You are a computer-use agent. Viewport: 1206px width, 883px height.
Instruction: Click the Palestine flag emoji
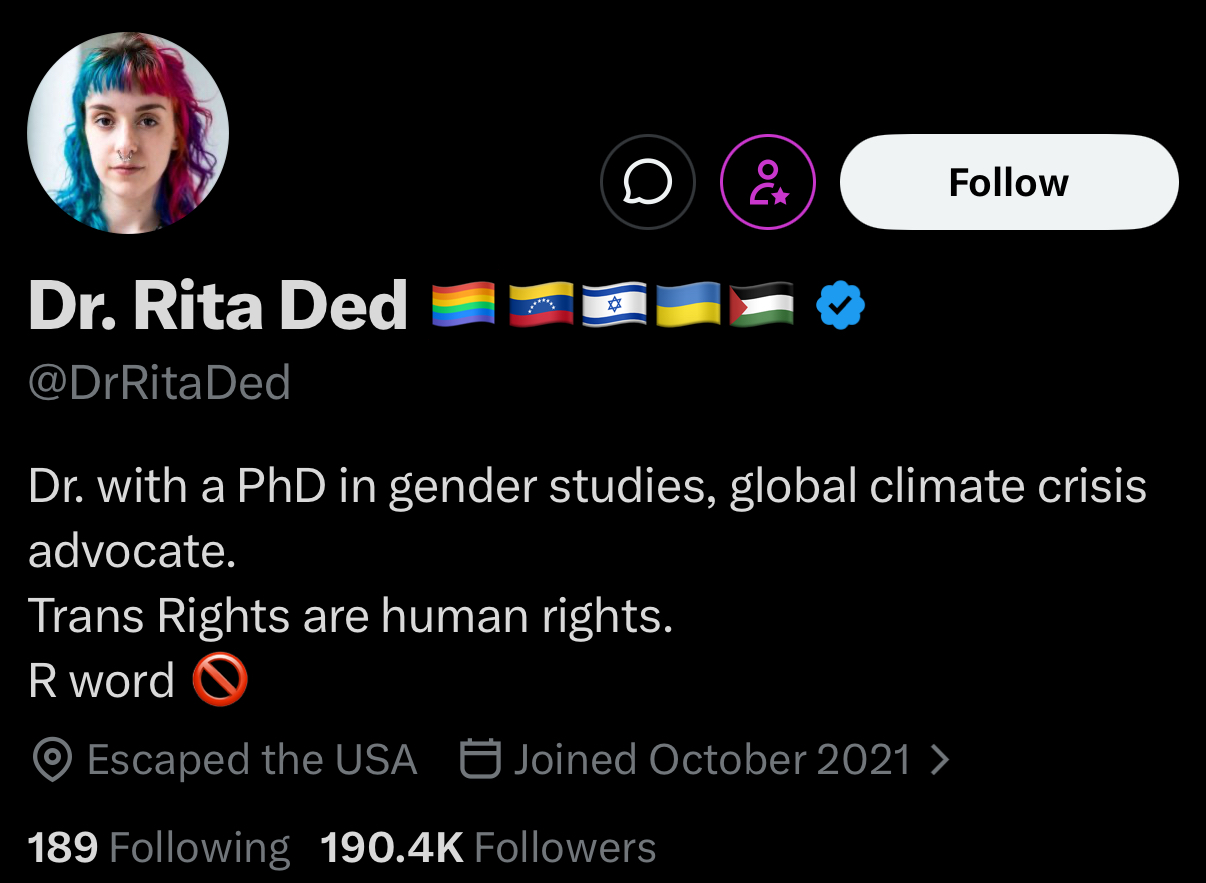[x=762, y=305]
